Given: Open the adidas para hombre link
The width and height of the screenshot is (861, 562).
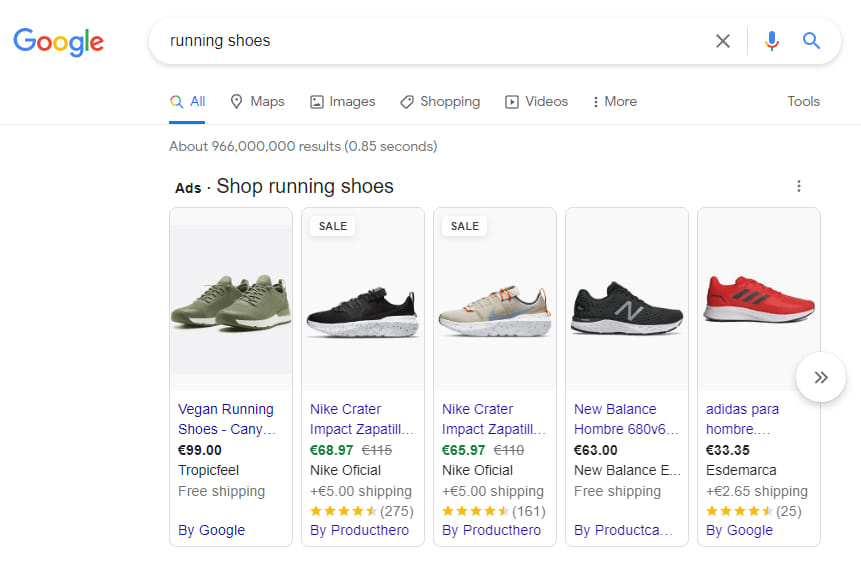Looking at the screenshot, I should click(x=742, y=419).
